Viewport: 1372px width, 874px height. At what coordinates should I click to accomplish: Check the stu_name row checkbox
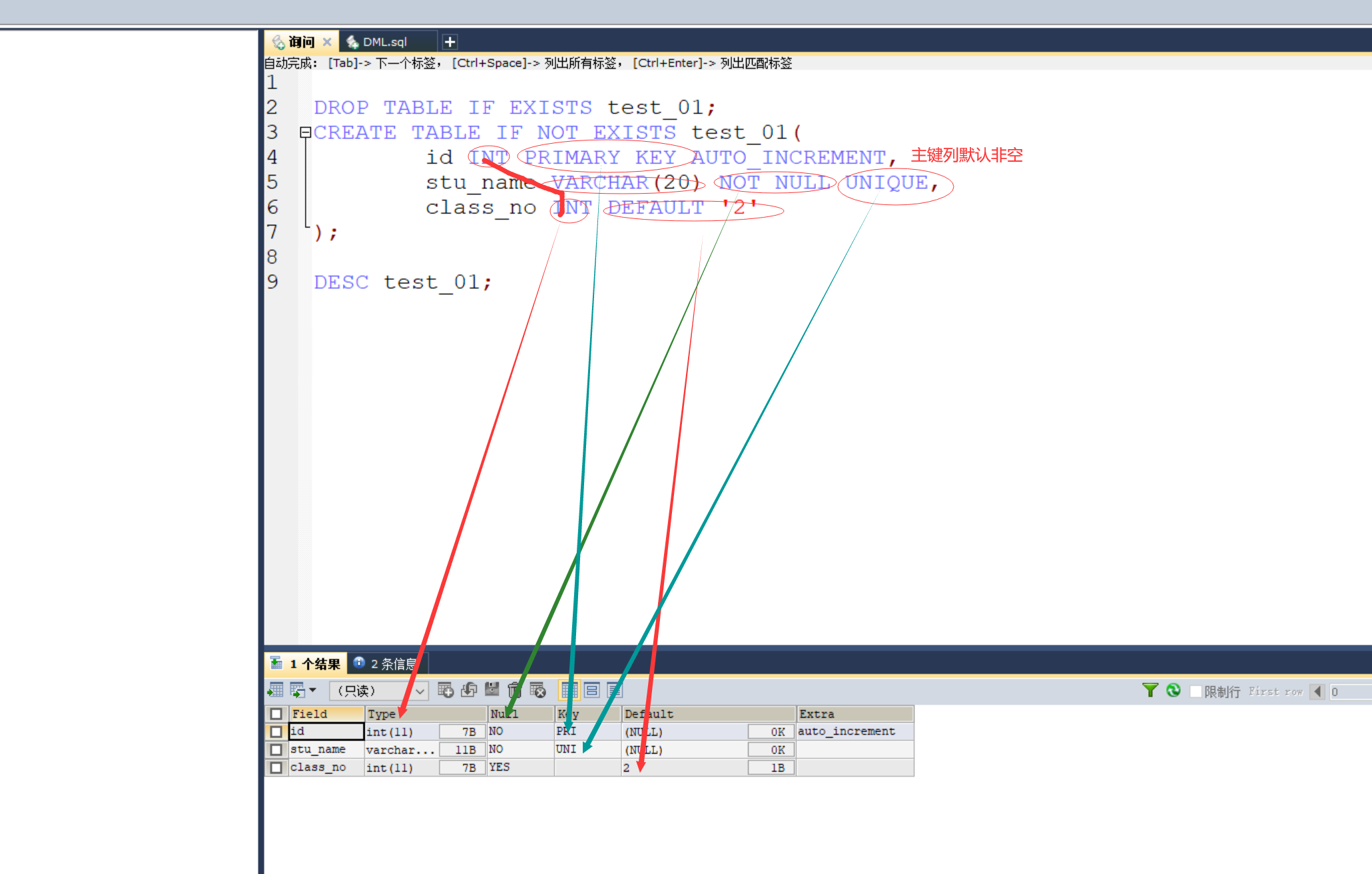(276, 750)
